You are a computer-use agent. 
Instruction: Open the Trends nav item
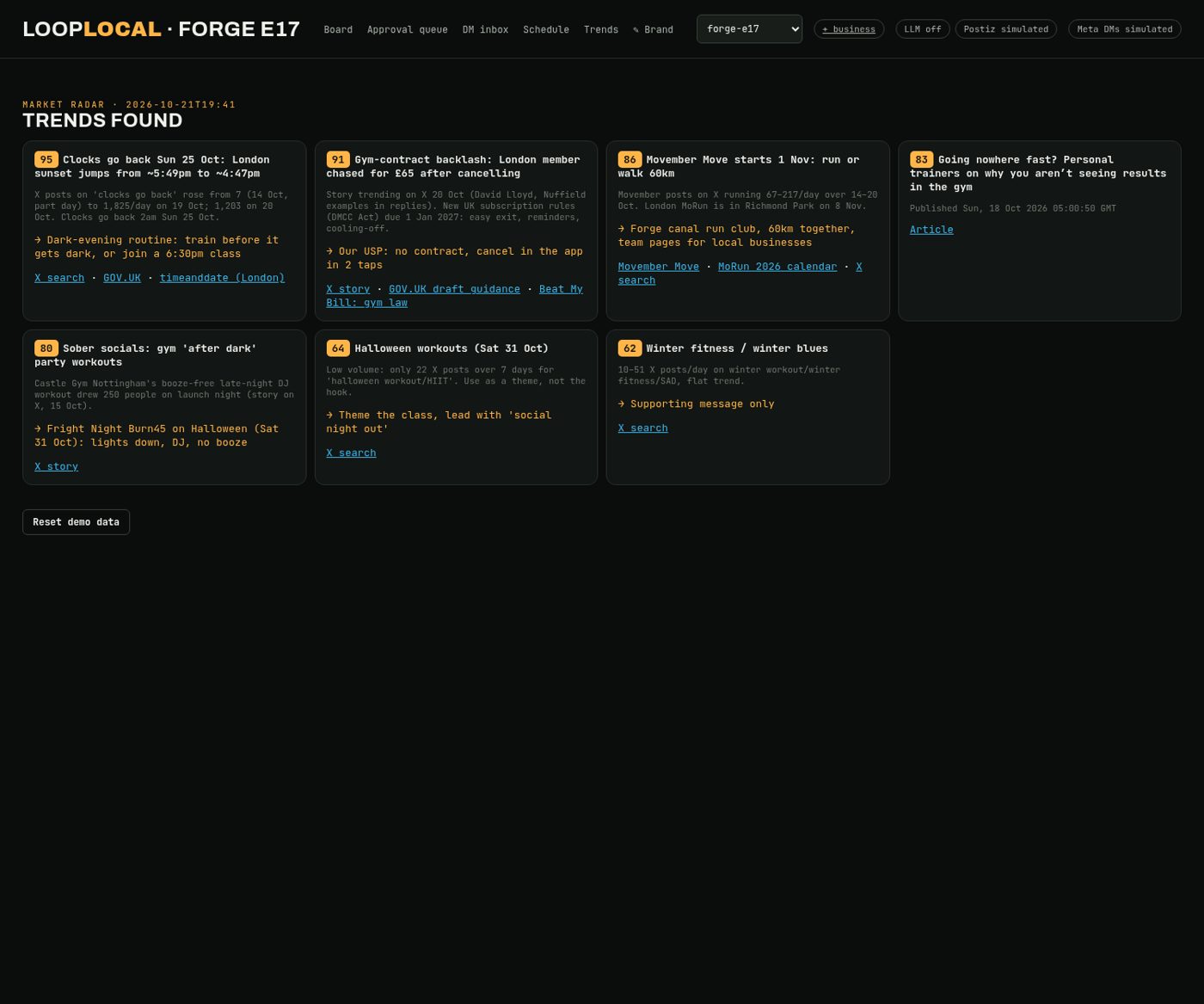(x=601, y=29)
